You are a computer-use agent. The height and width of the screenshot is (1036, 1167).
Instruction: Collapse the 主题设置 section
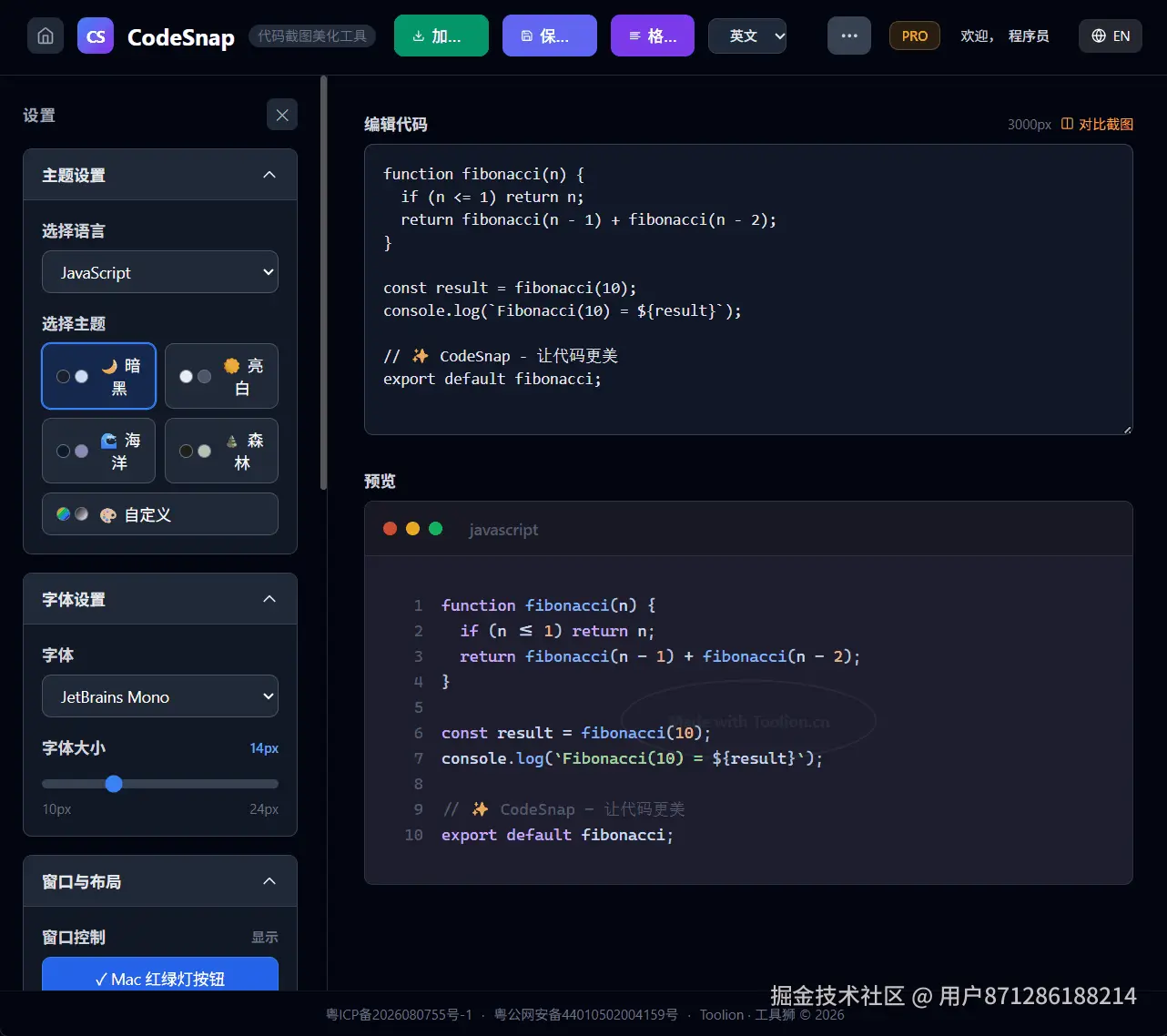(160, 175)
